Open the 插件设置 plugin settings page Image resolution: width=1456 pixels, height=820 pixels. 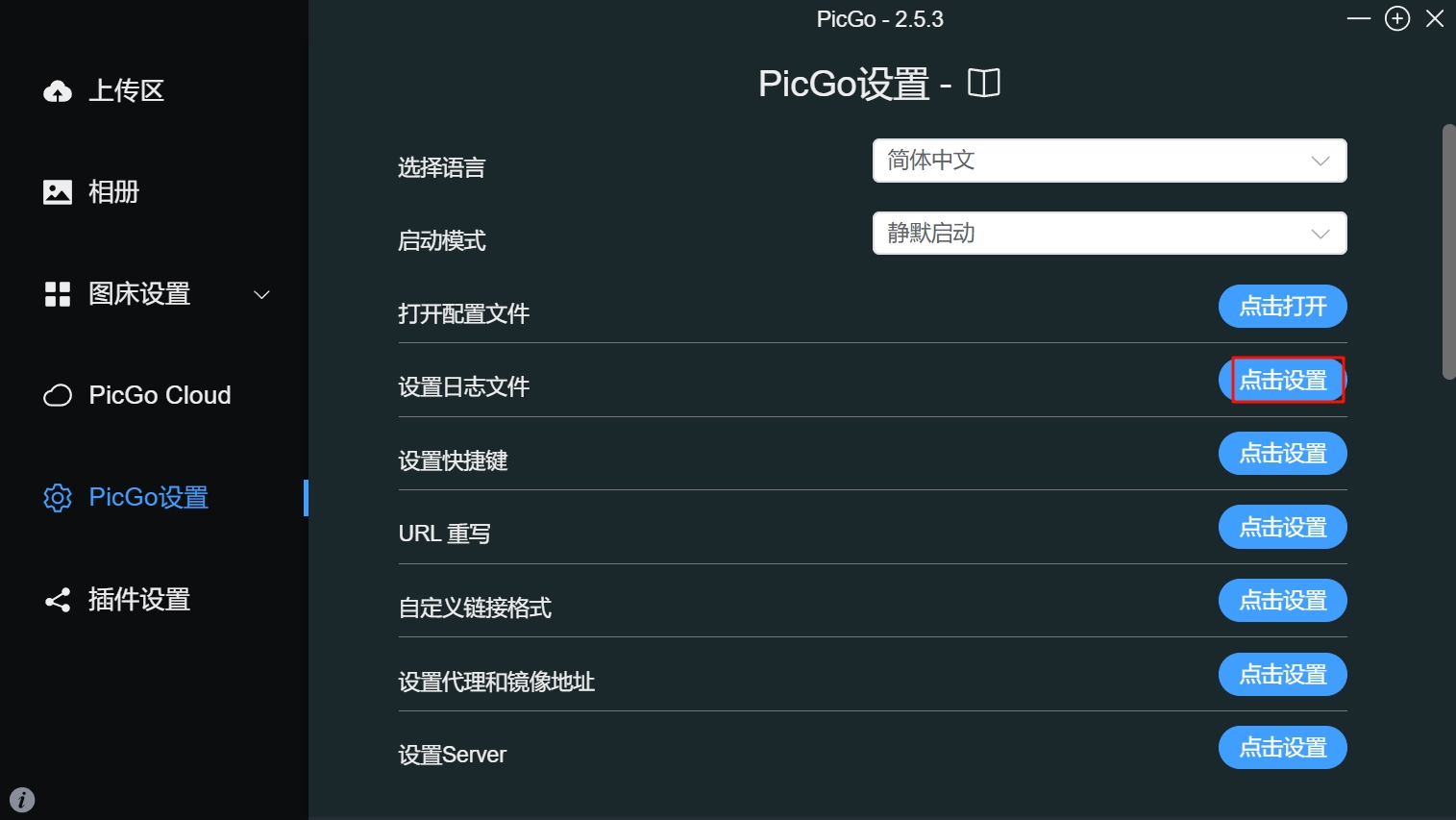[x=139, y=600]
